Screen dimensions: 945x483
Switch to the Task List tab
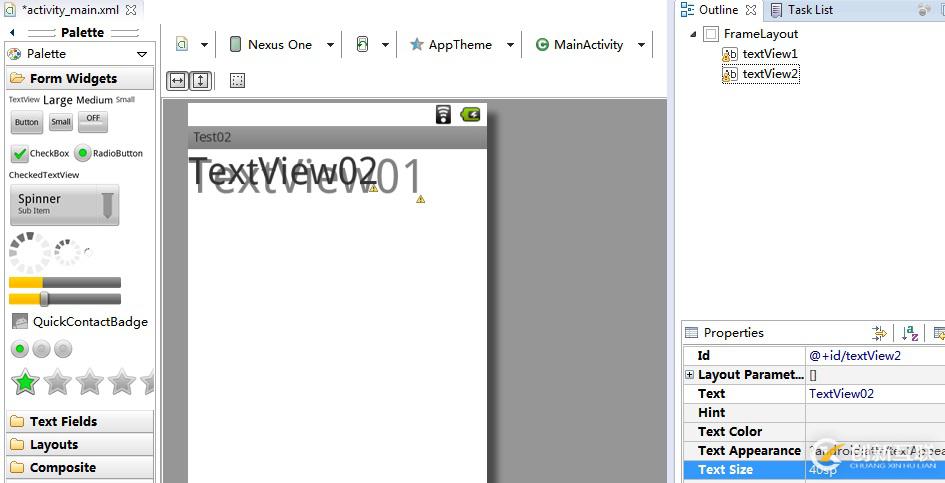(802, 10)
